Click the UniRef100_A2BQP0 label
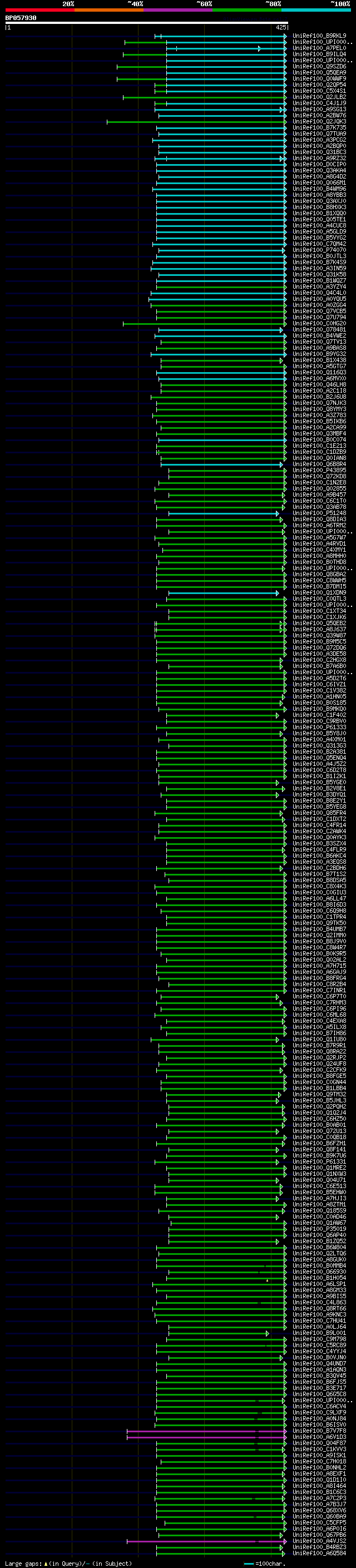This screenshot has width=356, height=1568. (319, 146)
